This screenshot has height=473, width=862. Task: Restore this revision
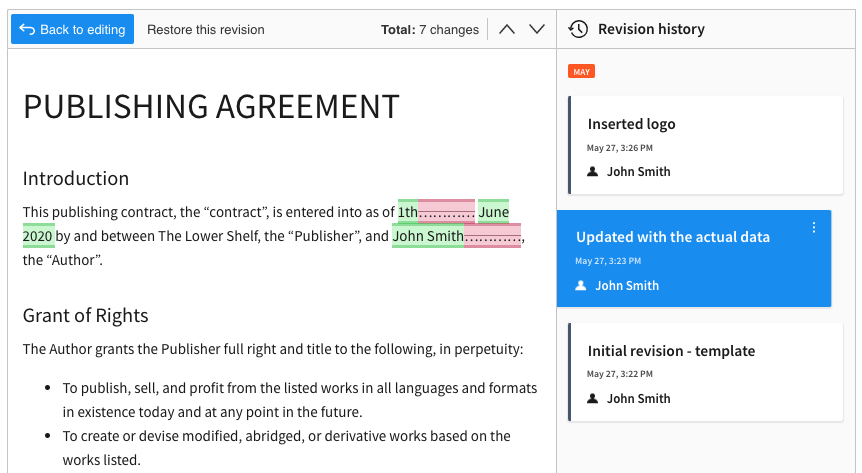click(x=205, y=29)
